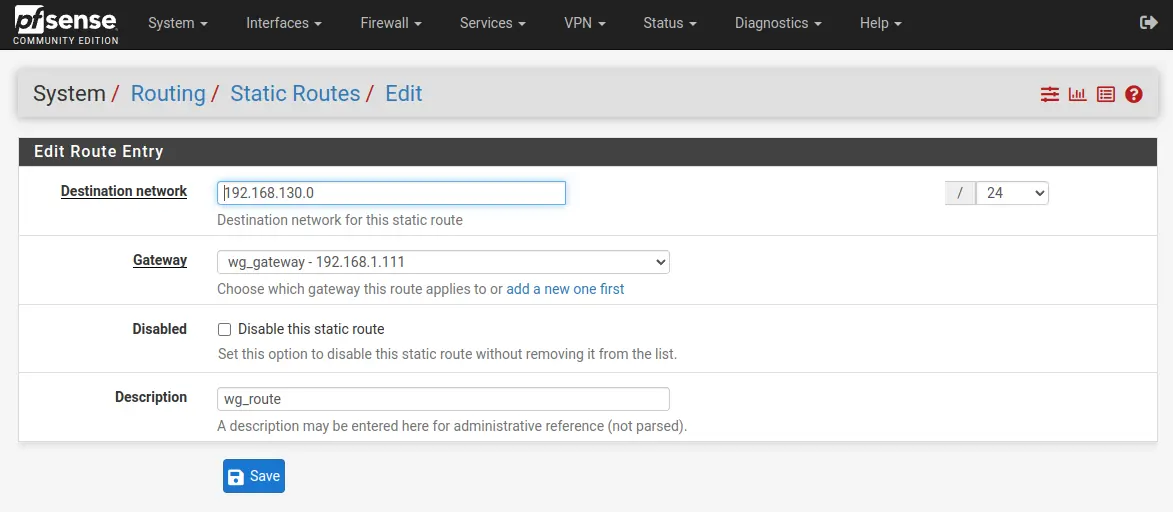
Task: Open the Services menu
Action: tap(492, 23)
